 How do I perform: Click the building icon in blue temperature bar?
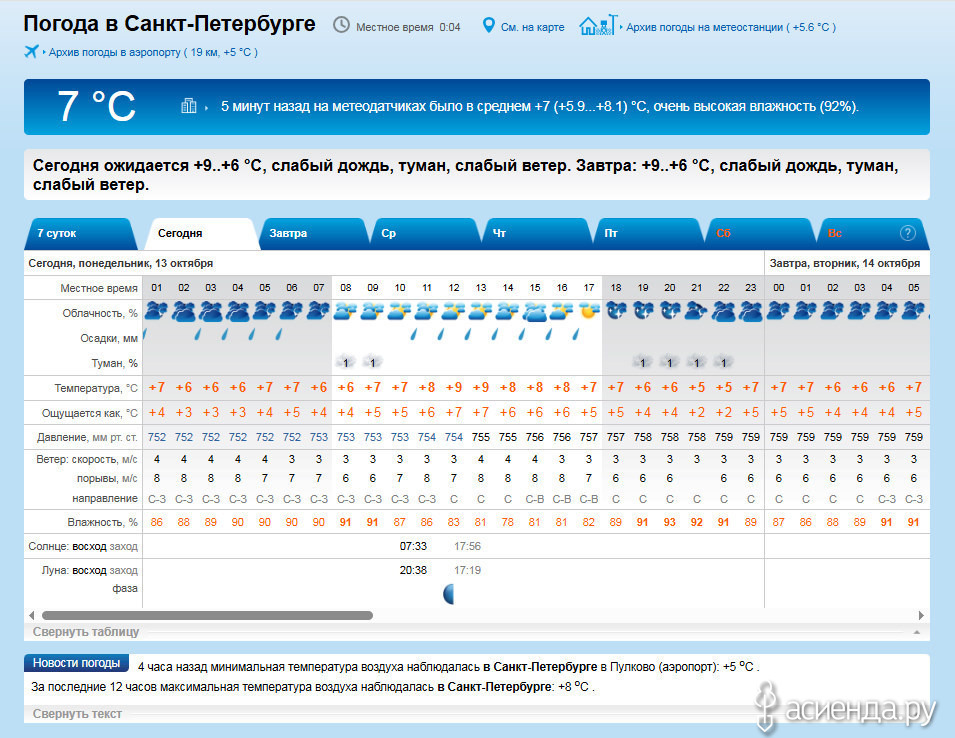coord(188,106)
